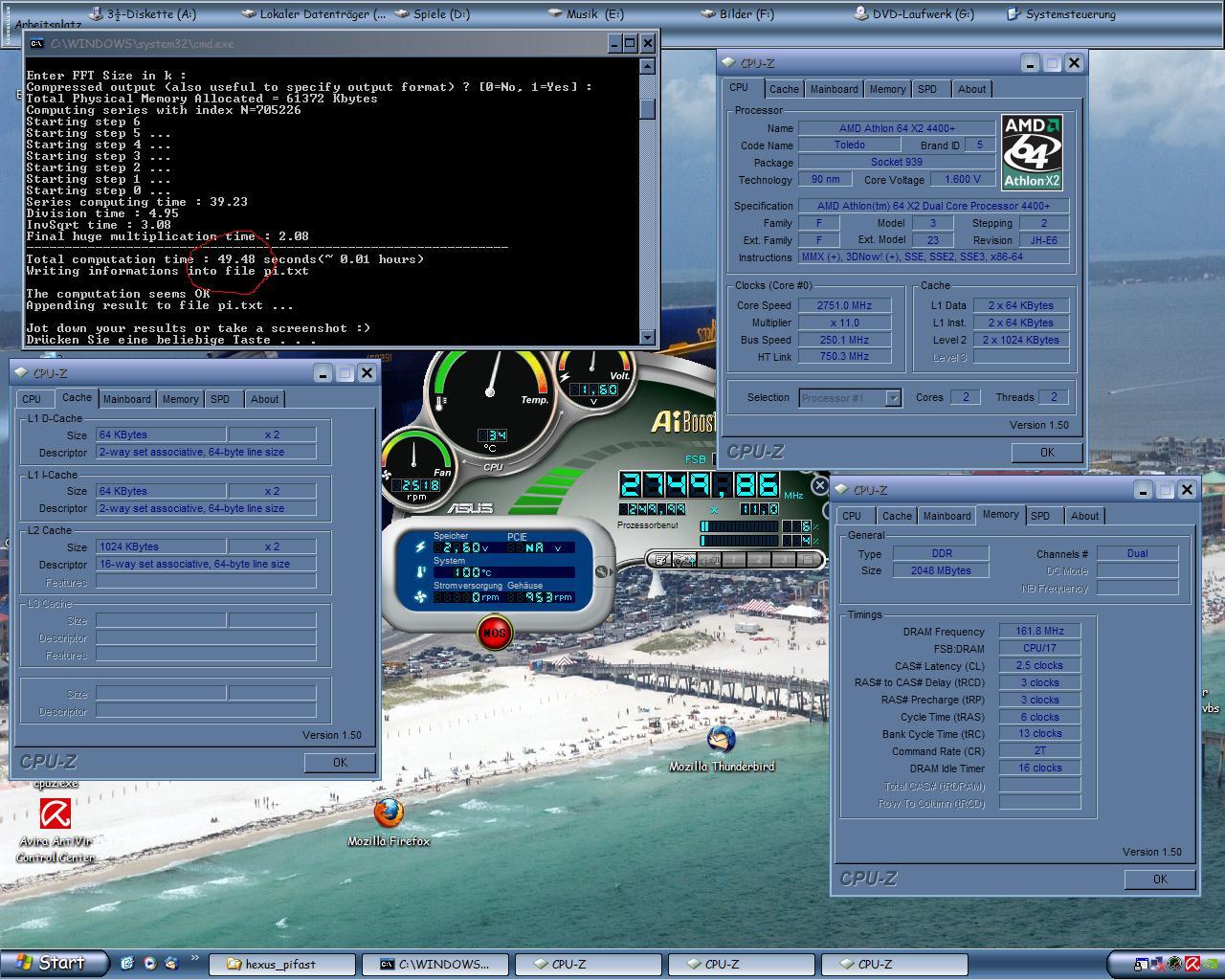Open the 3½-Diskette (A:) shortcut in top bar

click(142, 14)
